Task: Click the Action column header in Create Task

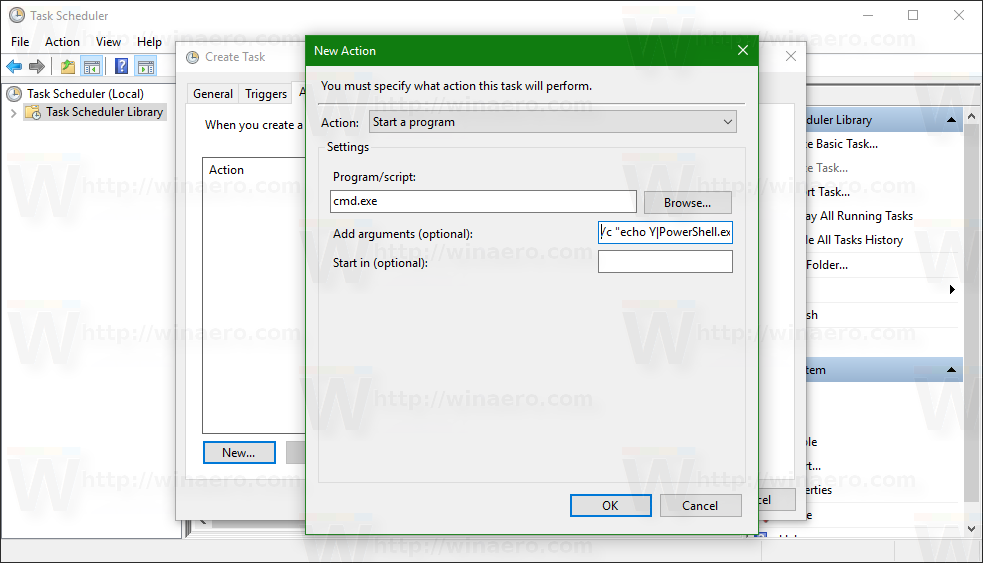Action: 226,170
